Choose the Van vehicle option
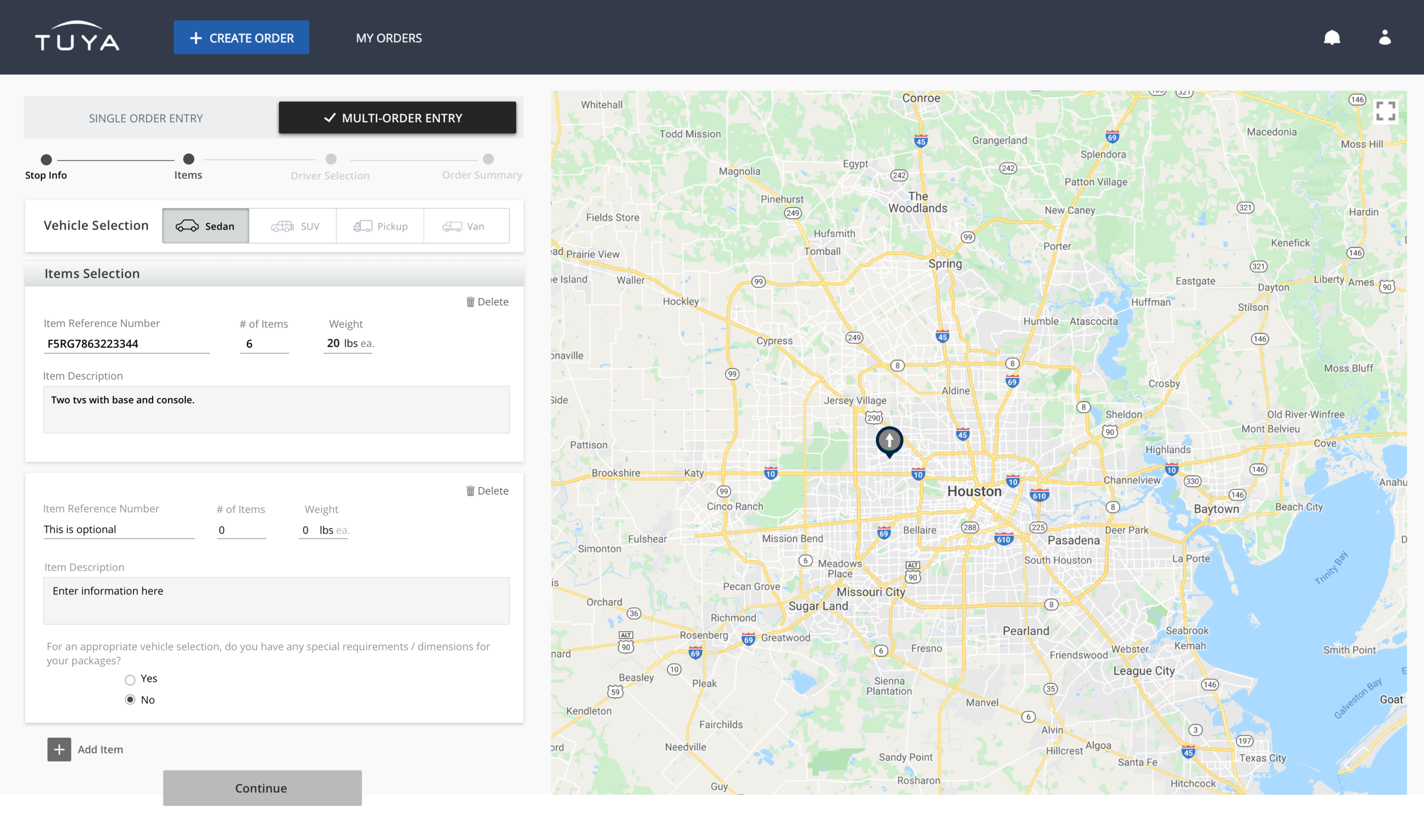 point(467,226)
